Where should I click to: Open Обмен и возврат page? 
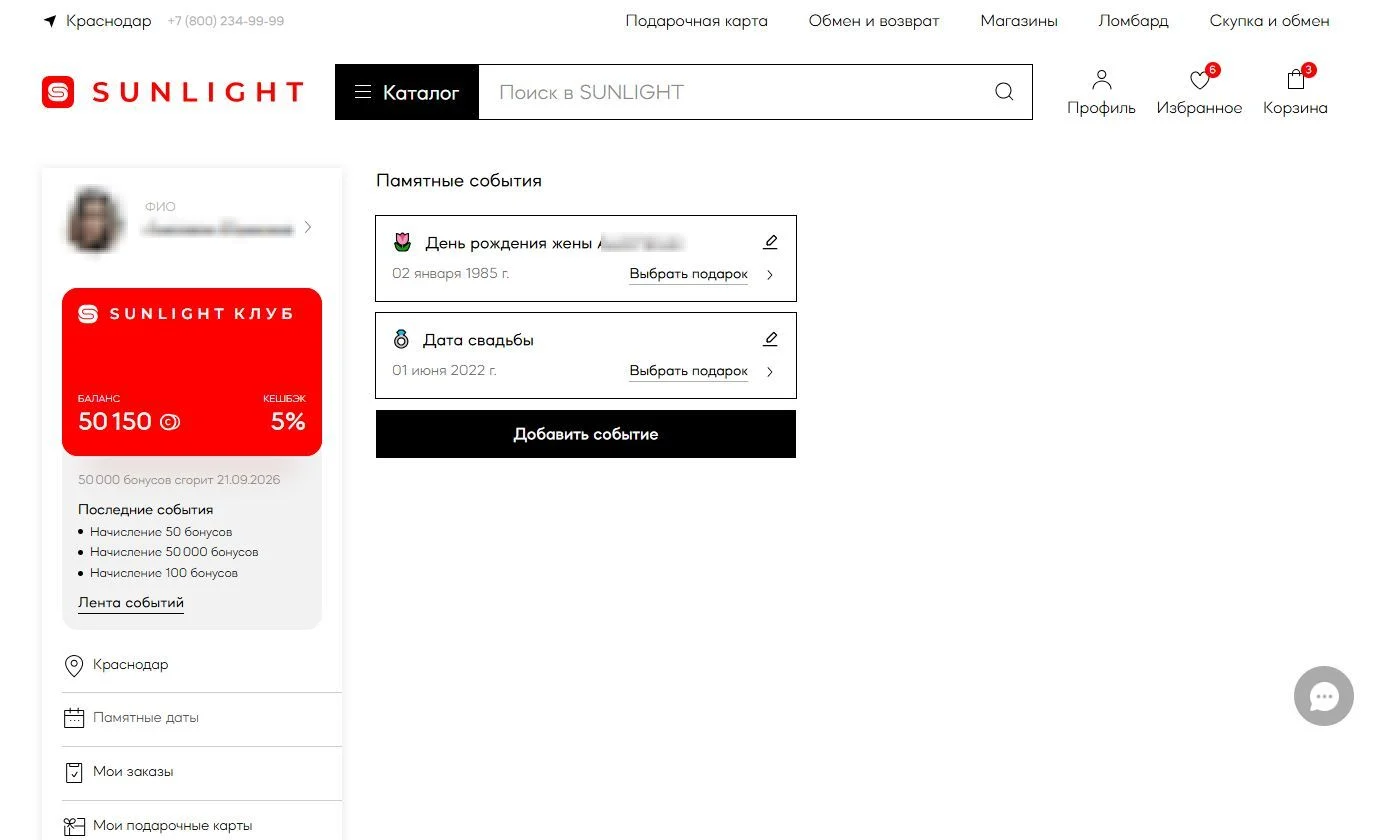tap(874, 21)
